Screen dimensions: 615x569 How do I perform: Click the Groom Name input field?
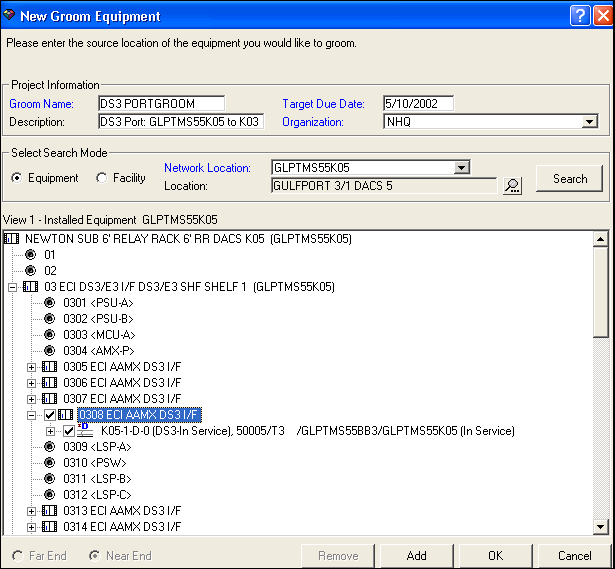coord(161,104)
